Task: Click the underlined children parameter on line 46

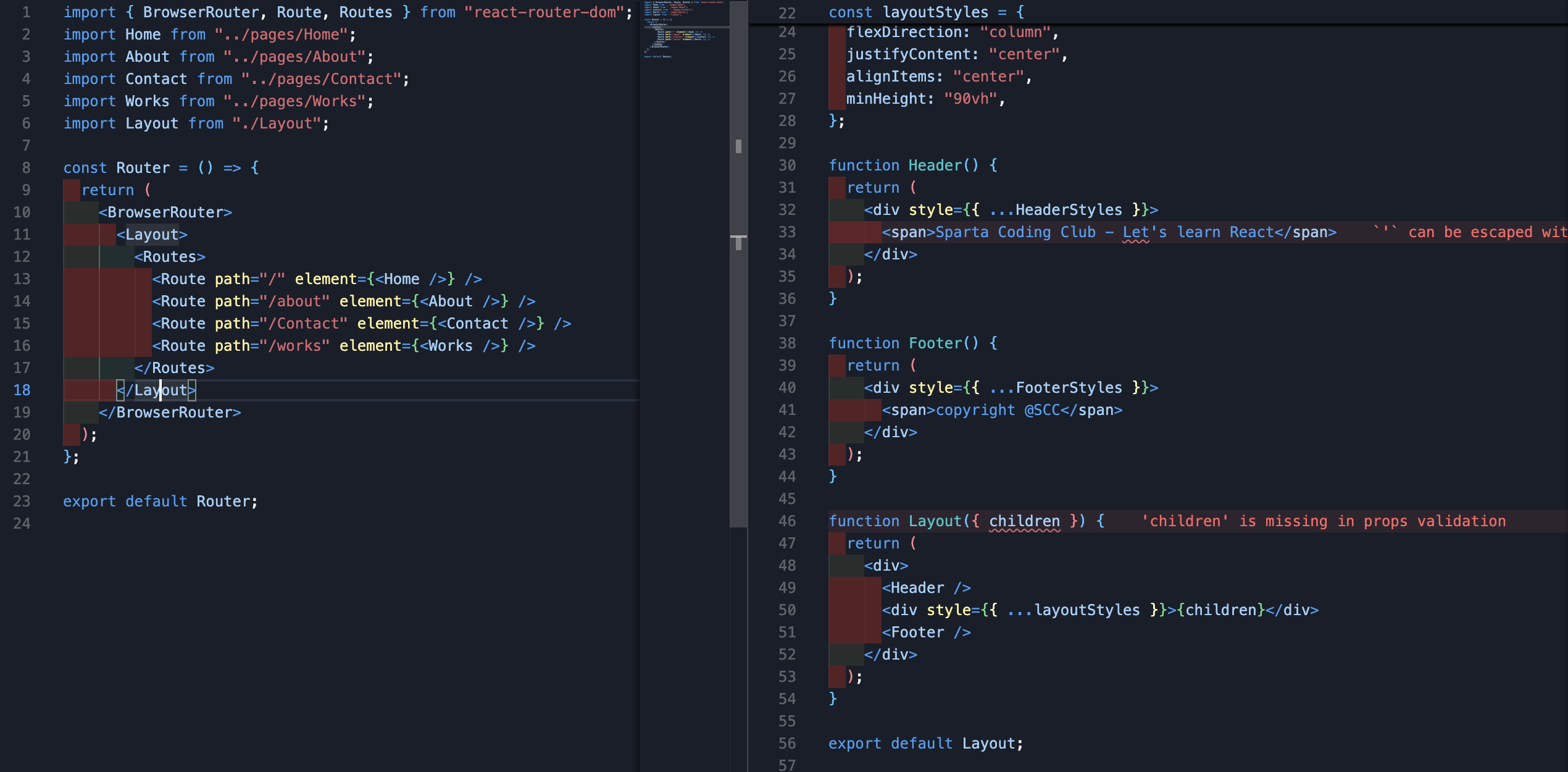Action: [x=1024, y=521]
